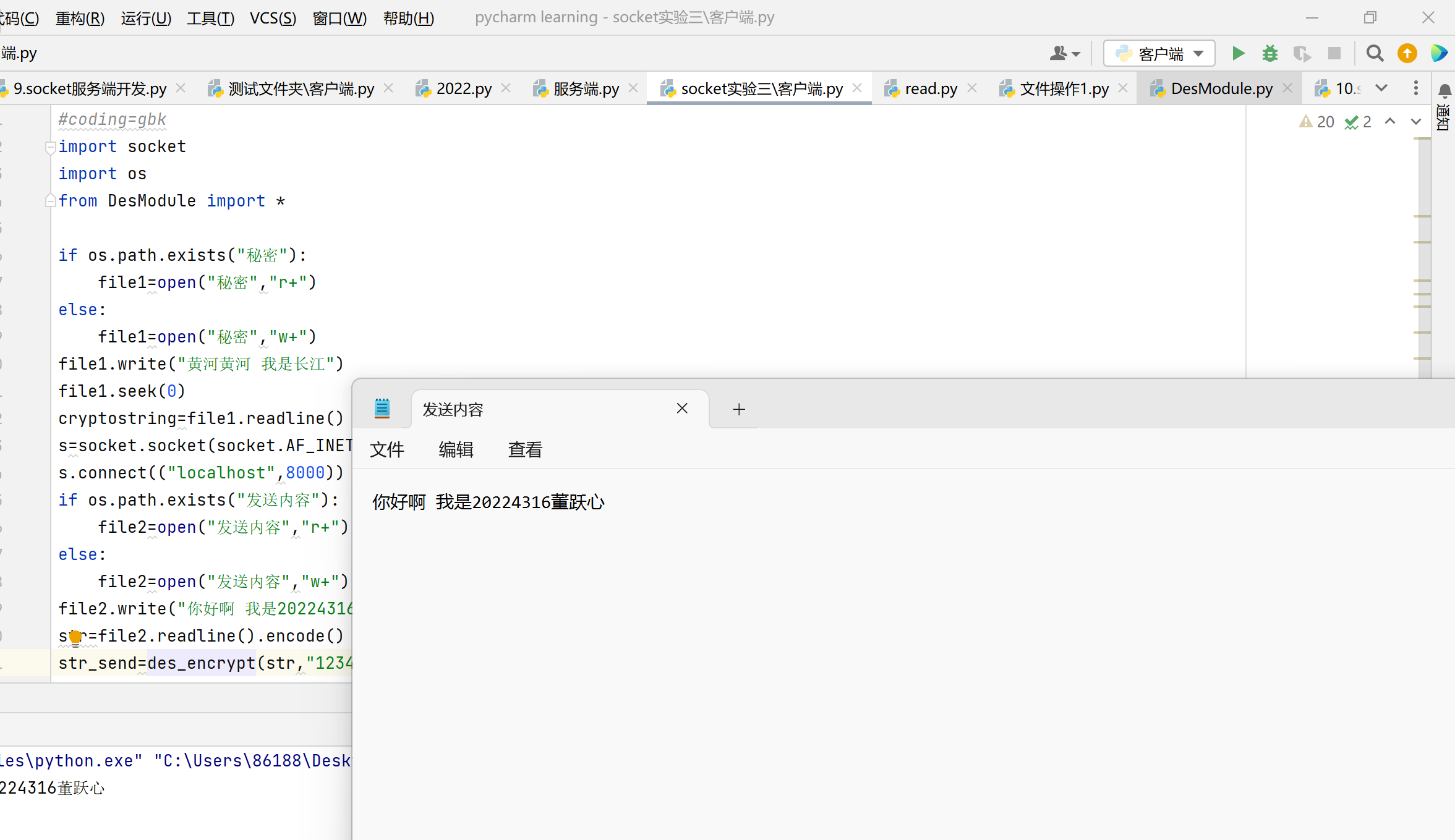Run 客户端 with coverage shield icon
This screenshot has width=1455, height=840.
1303,53
